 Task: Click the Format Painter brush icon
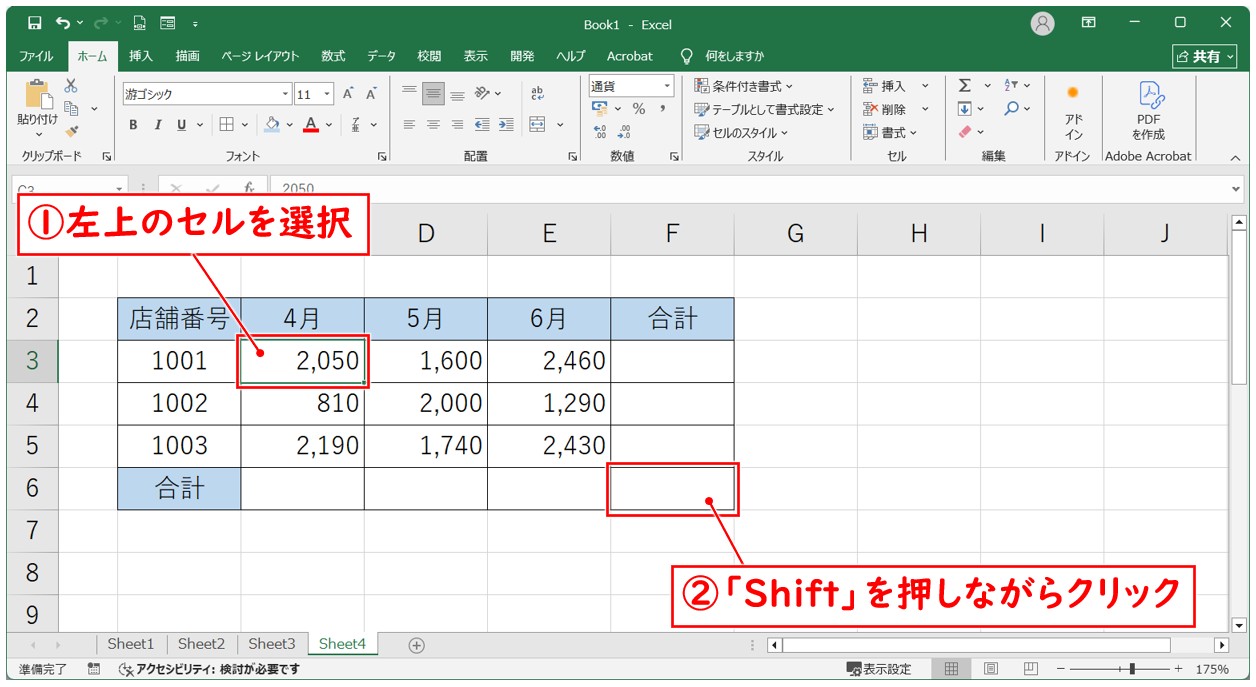[x=71, y=130]
